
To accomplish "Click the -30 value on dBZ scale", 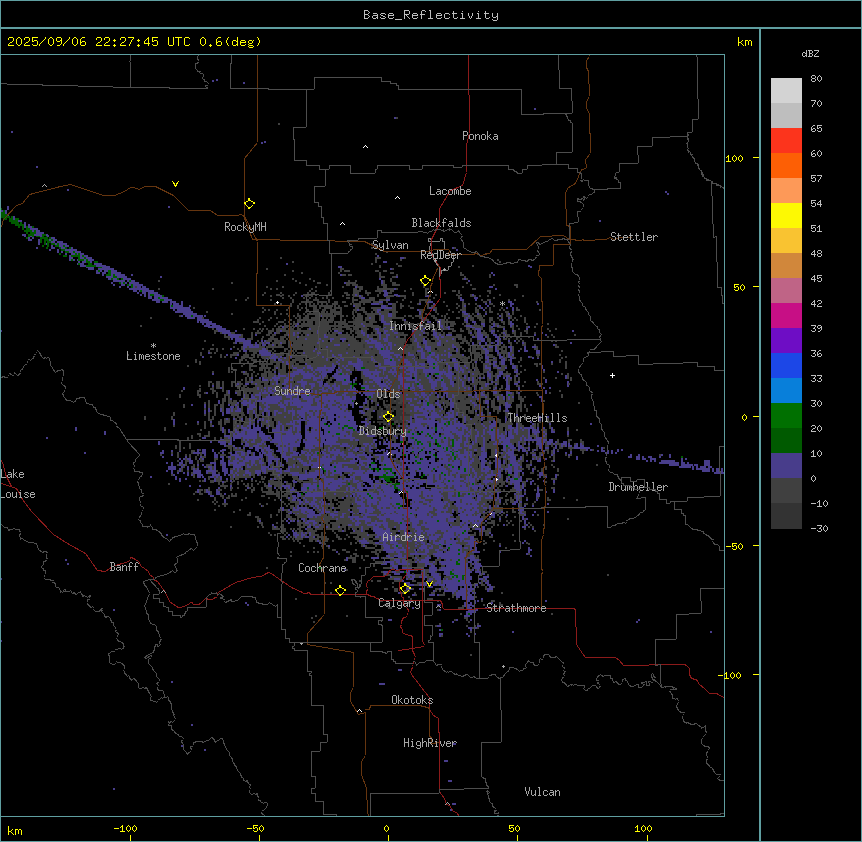I will [x=819, y=529].
